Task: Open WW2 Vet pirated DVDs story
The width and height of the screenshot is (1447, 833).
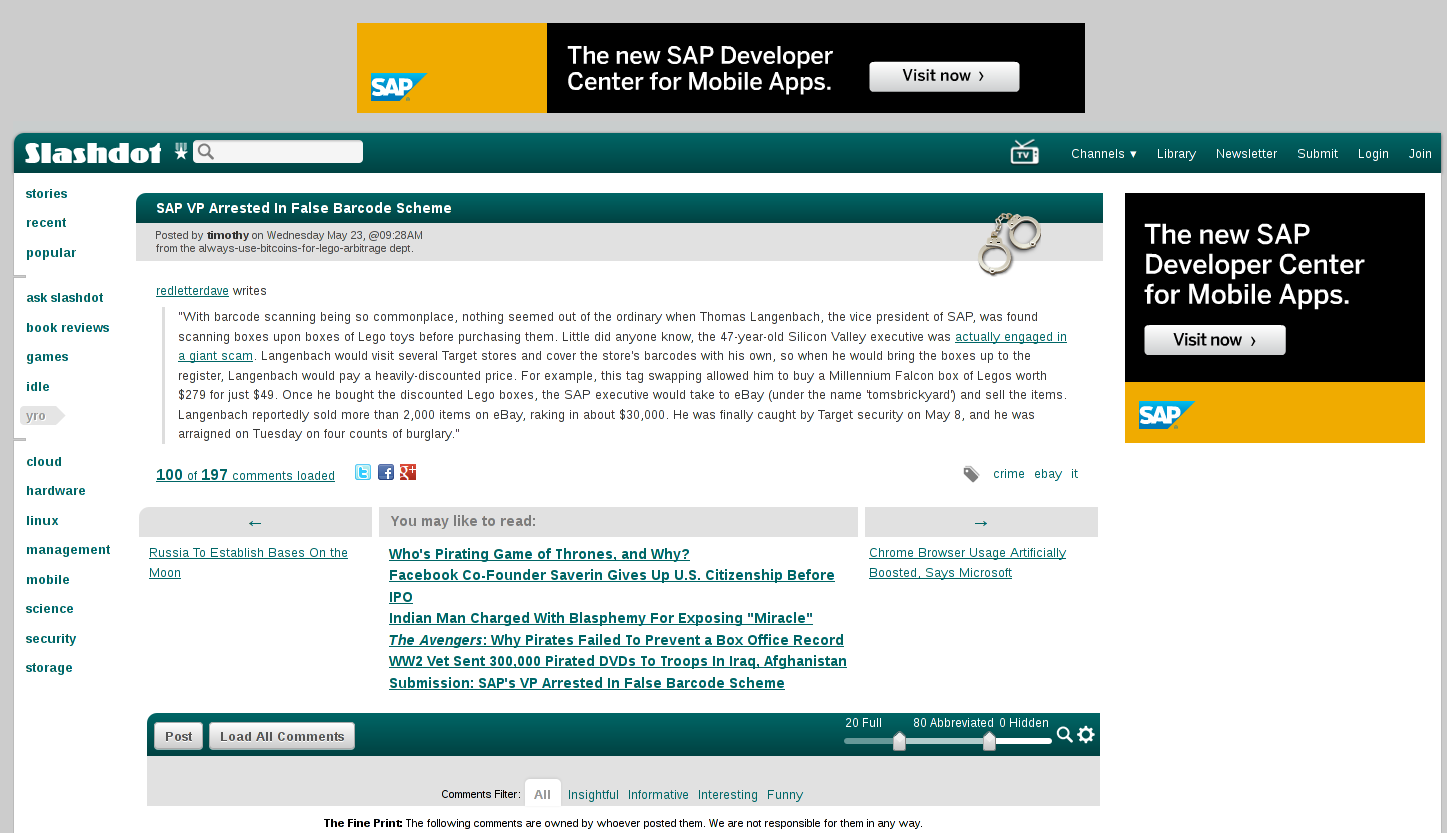Action: 618,661
